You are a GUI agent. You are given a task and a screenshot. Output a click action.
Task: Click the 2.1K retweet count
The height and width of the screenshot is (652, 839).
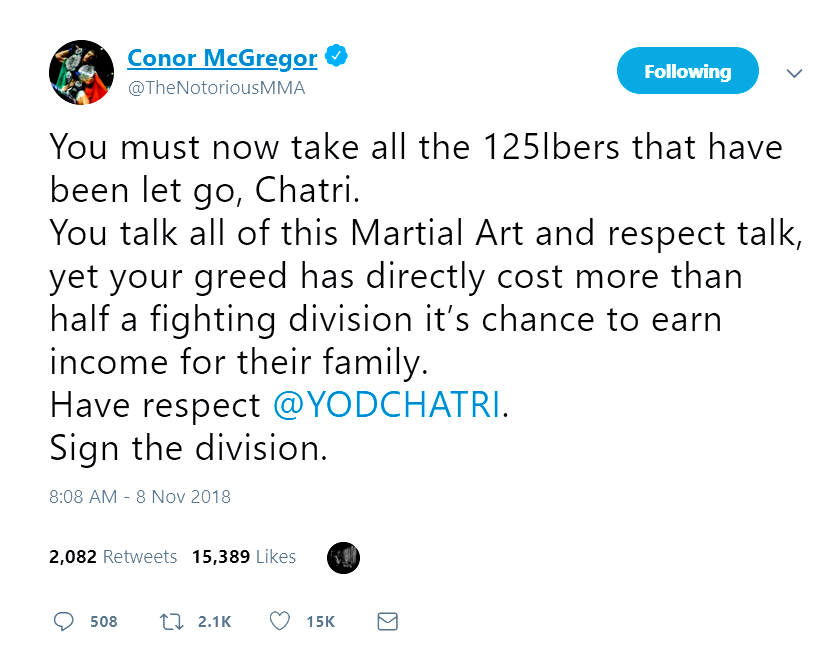point(214,621)
